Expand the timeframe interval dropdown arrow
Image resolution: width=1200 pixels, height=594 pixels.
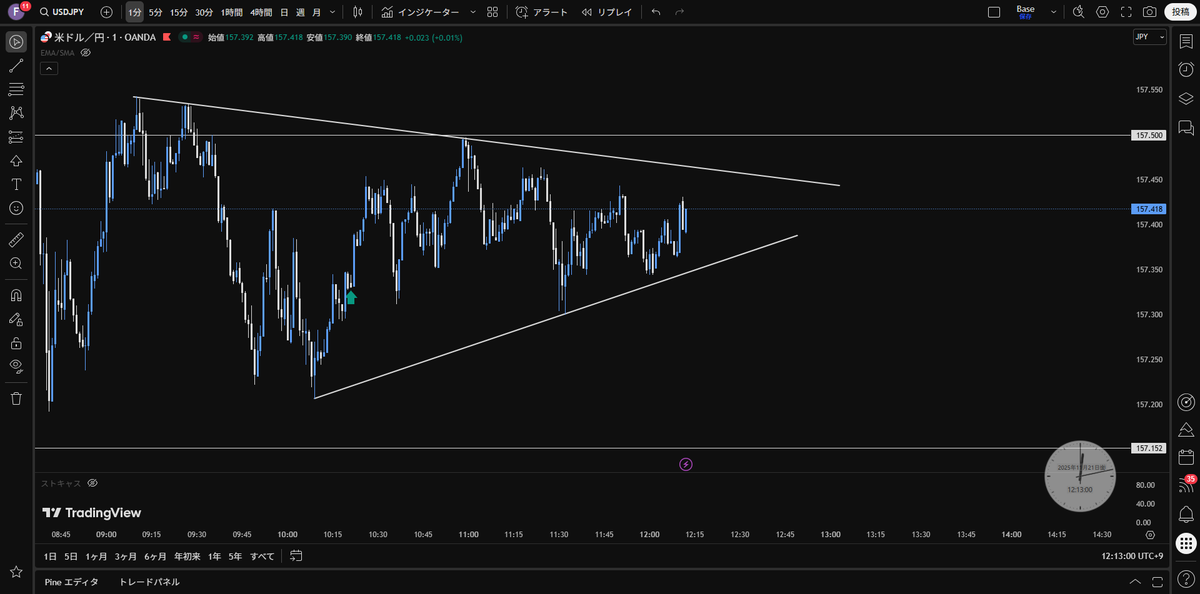[332, 12]
